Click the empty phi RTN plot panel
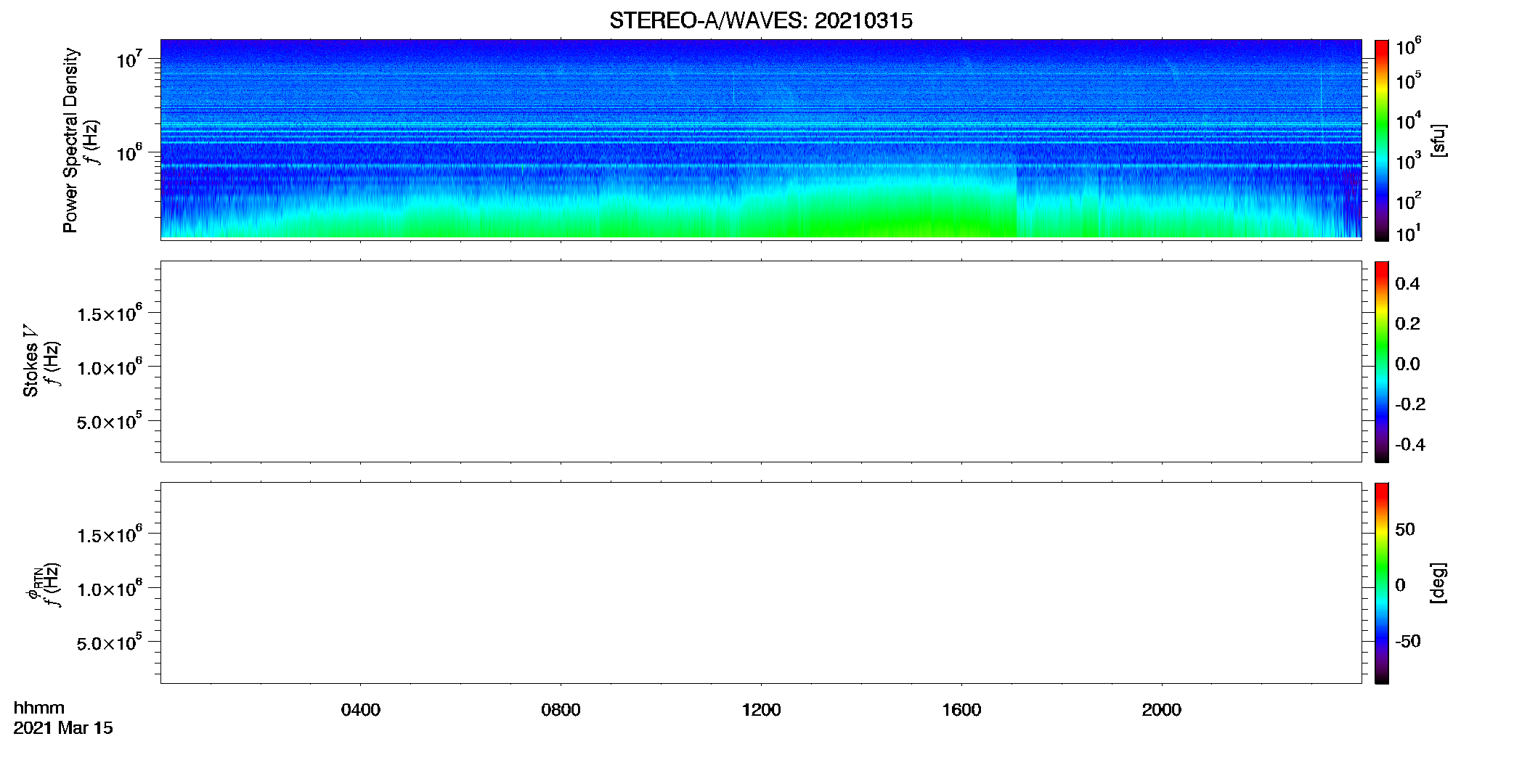The width and height of the screenshot is (1522, 784). click(761, 583)
